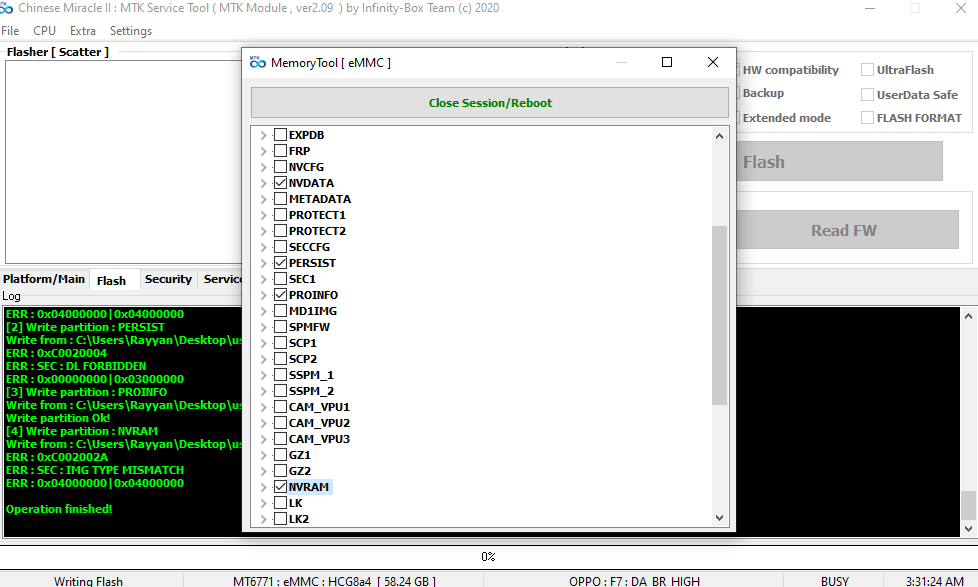Expand the NVCFG tree node
Viewport: 978px width, 587px height.
click(263, 167)
